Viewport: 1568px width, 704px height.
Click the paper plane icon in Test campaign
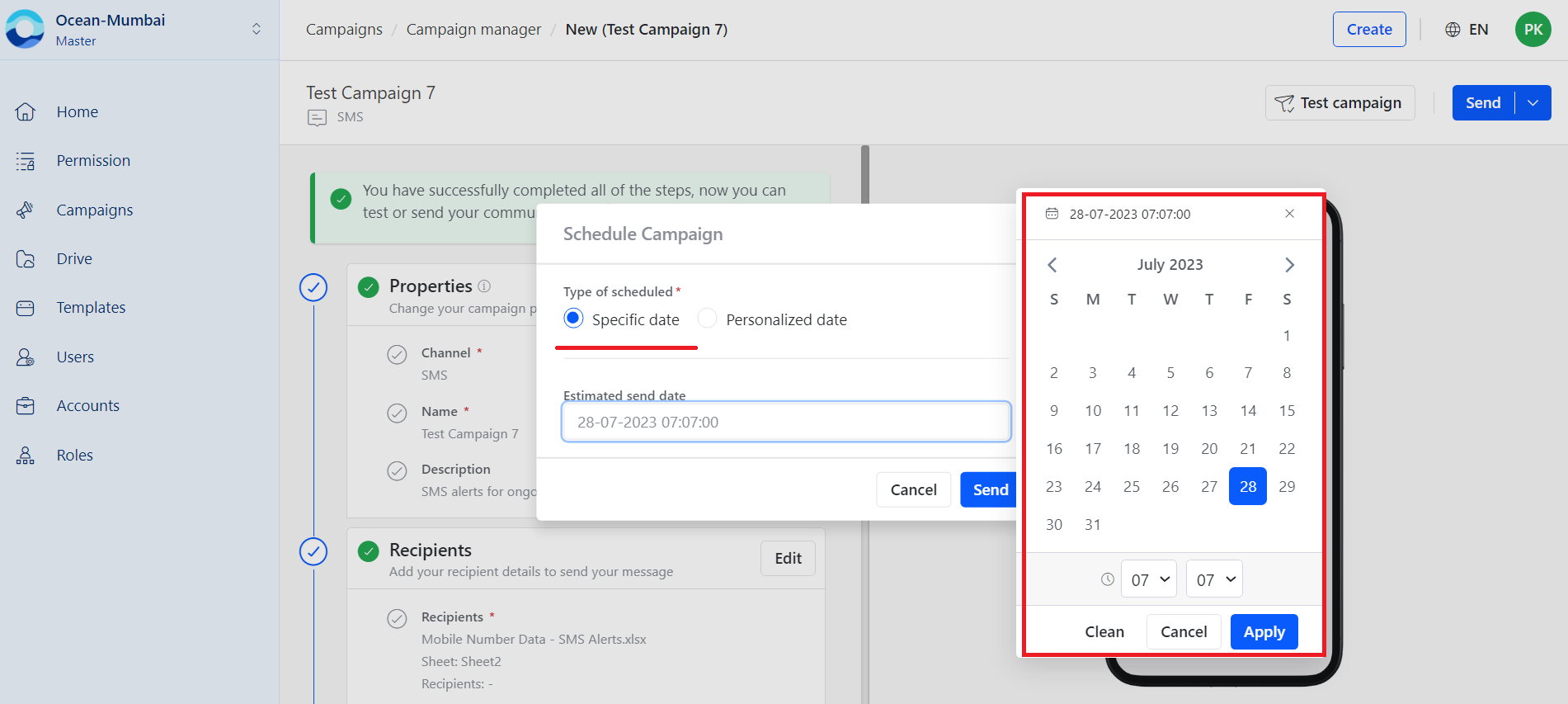coord(1284,103)
